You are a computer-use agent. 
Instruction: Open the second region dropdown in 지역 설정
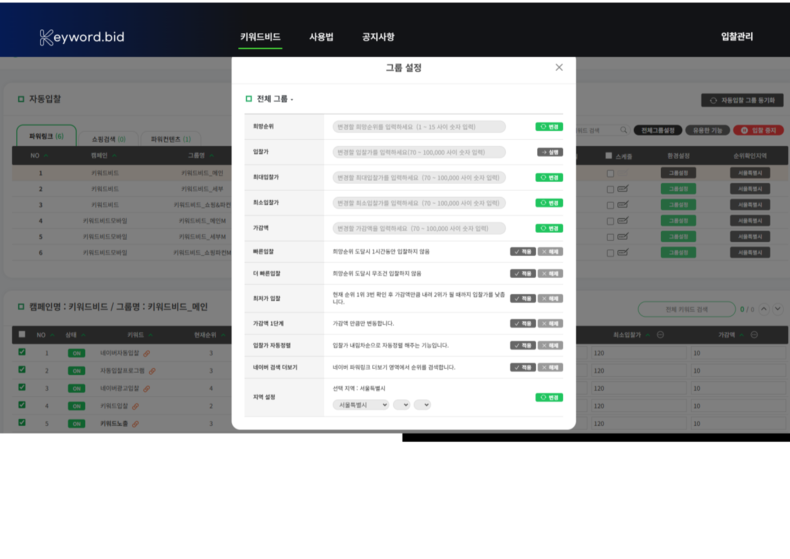coord(401,405)
